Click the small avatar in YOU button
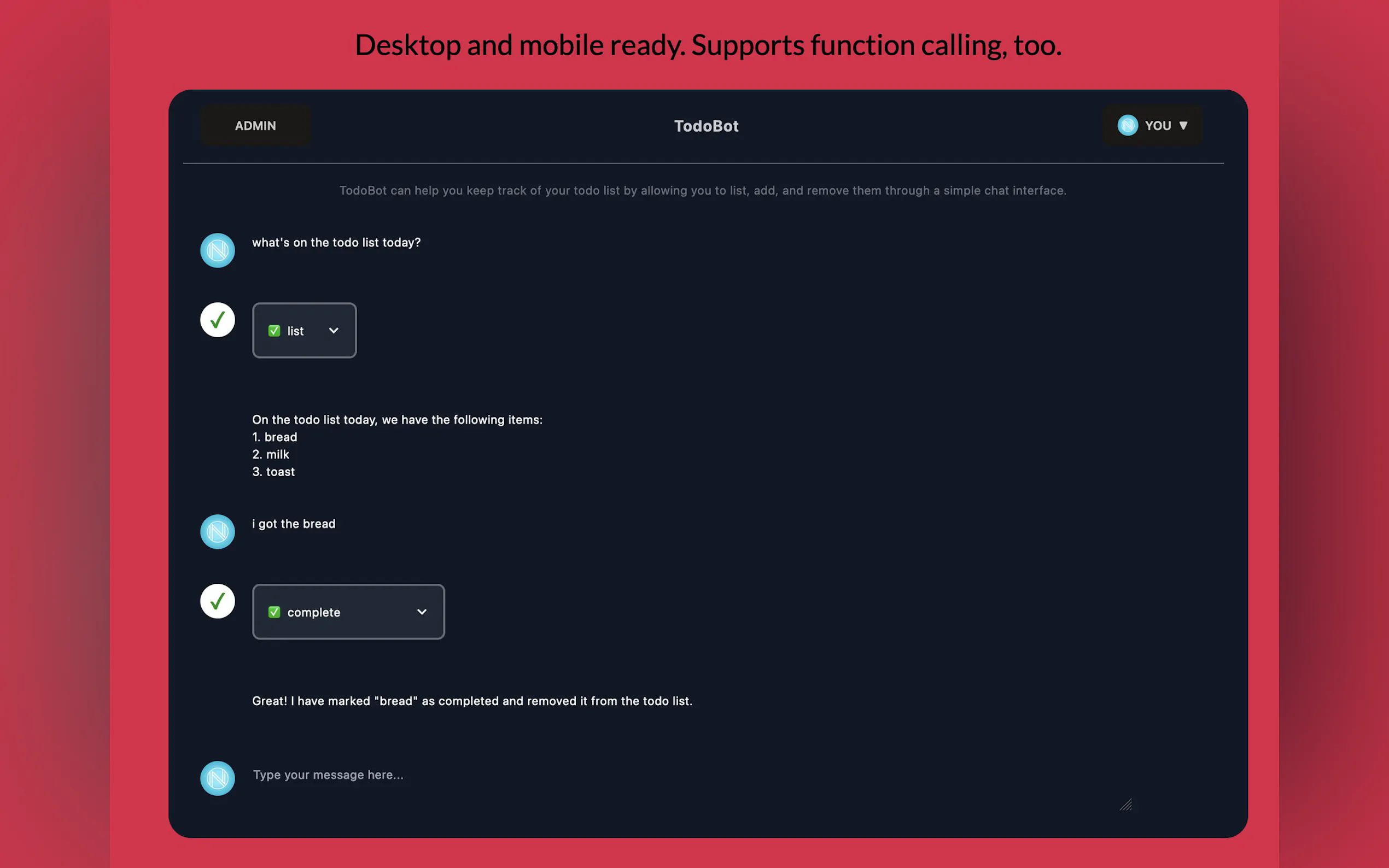 (x=1127, y=125)
